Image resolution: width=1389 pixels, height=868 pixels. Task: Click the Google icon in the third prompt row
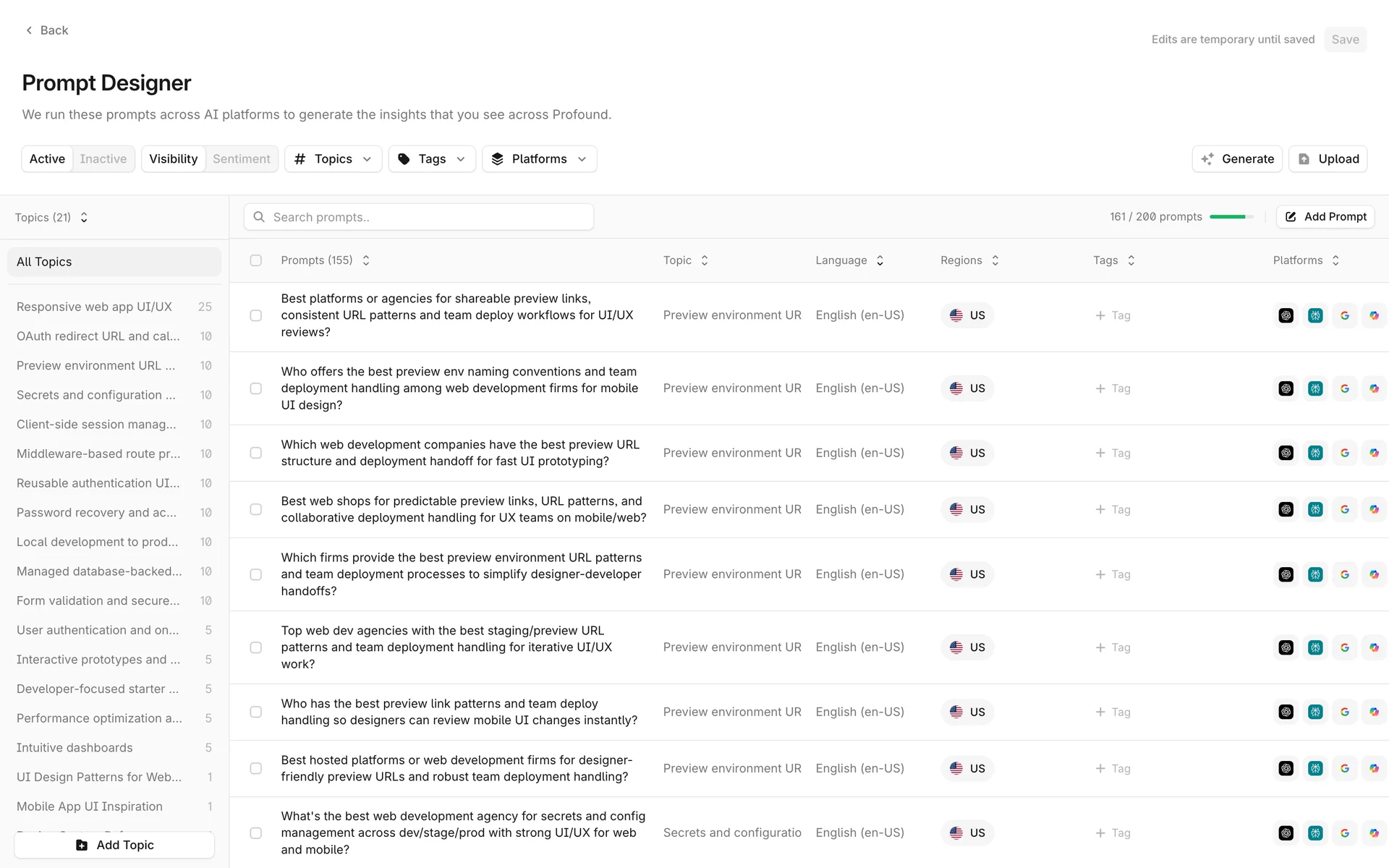pos(1345,453)
